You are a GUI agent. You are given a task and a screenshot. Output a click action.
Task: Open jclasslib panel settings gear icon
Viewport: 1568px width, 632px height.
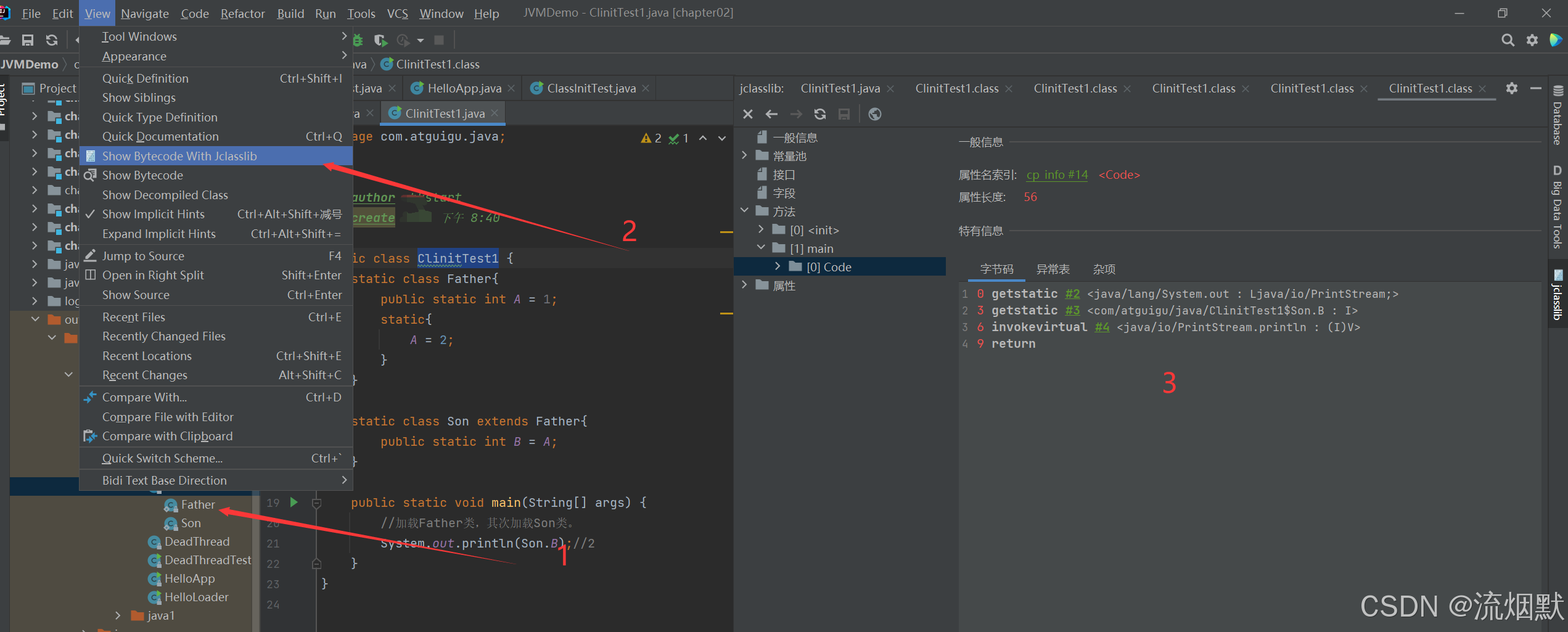coord(1512,88)
